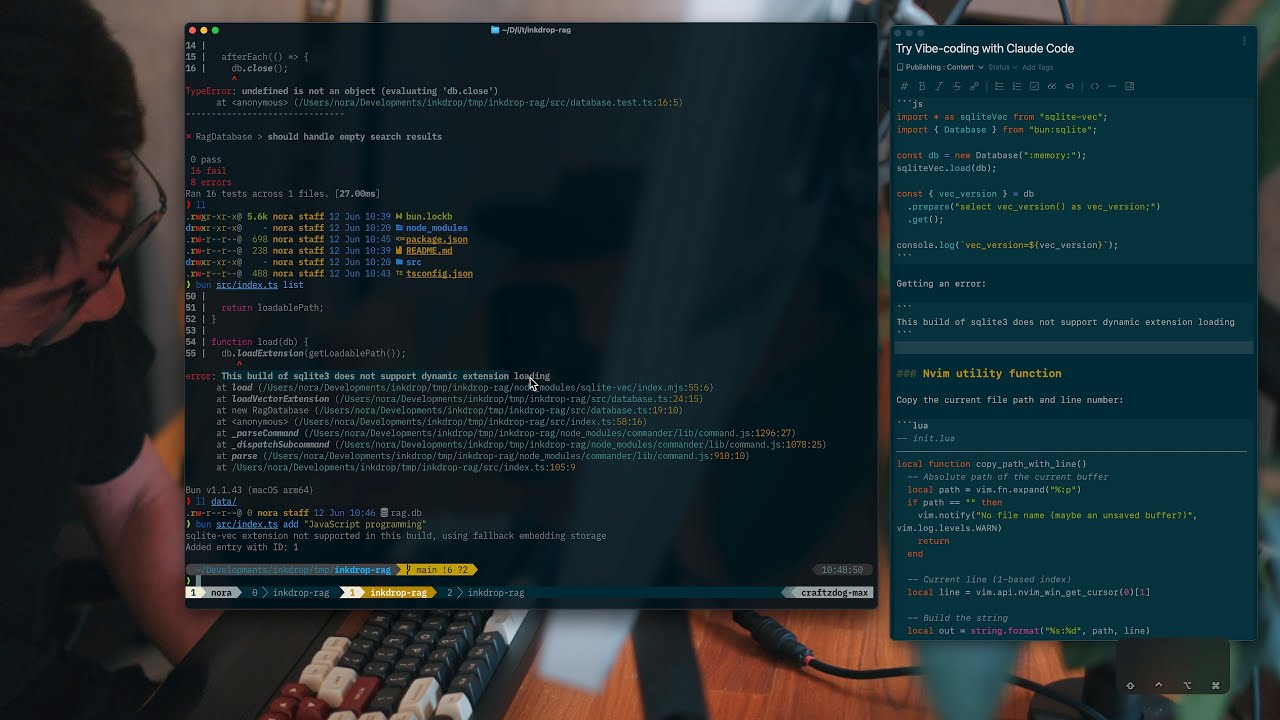Image resolution: width=1280 pixels, height=720 pixels.
Task: Click "Copy the current file path and line number:" text
Action: [1010, 400]
